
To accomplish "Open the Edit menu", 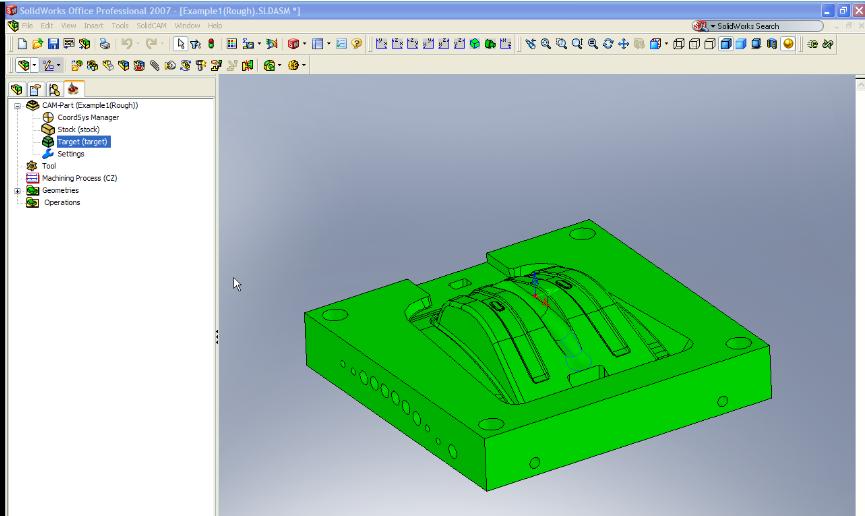I will tap(47, 25).
